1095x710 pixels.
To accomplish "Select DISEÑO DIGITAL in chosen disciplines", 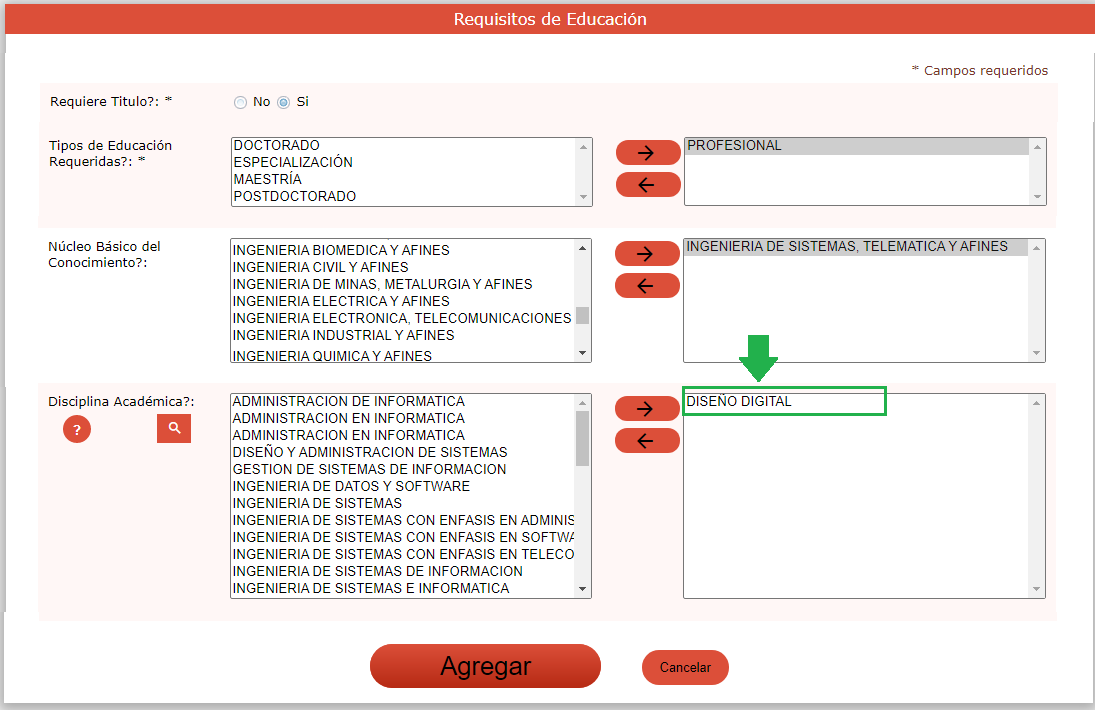I will (x=856, y=401).
